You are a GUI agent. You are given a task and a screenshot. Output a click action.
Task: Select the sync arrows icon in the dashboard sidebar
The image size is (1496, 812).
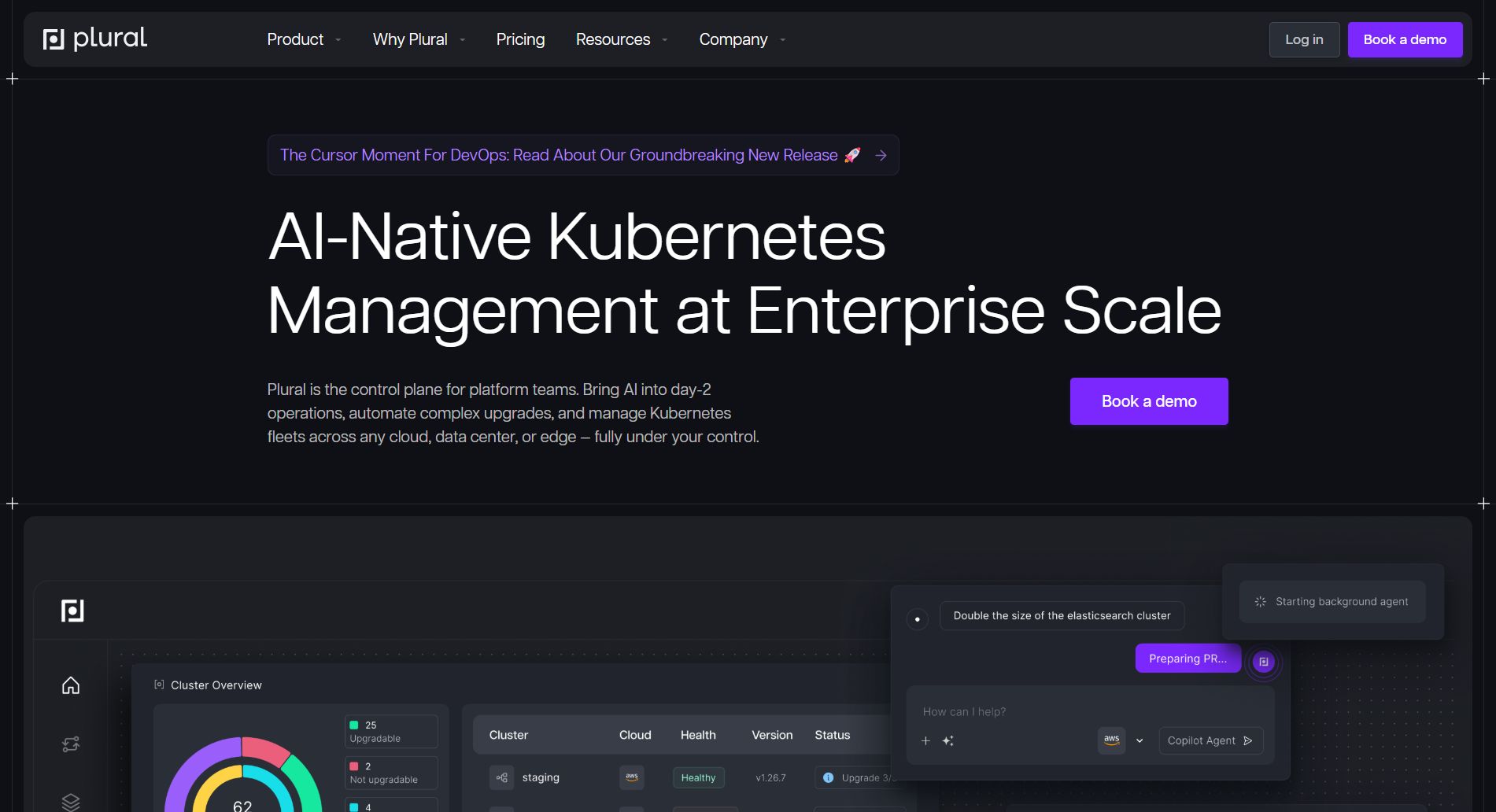tap(71, 744)
